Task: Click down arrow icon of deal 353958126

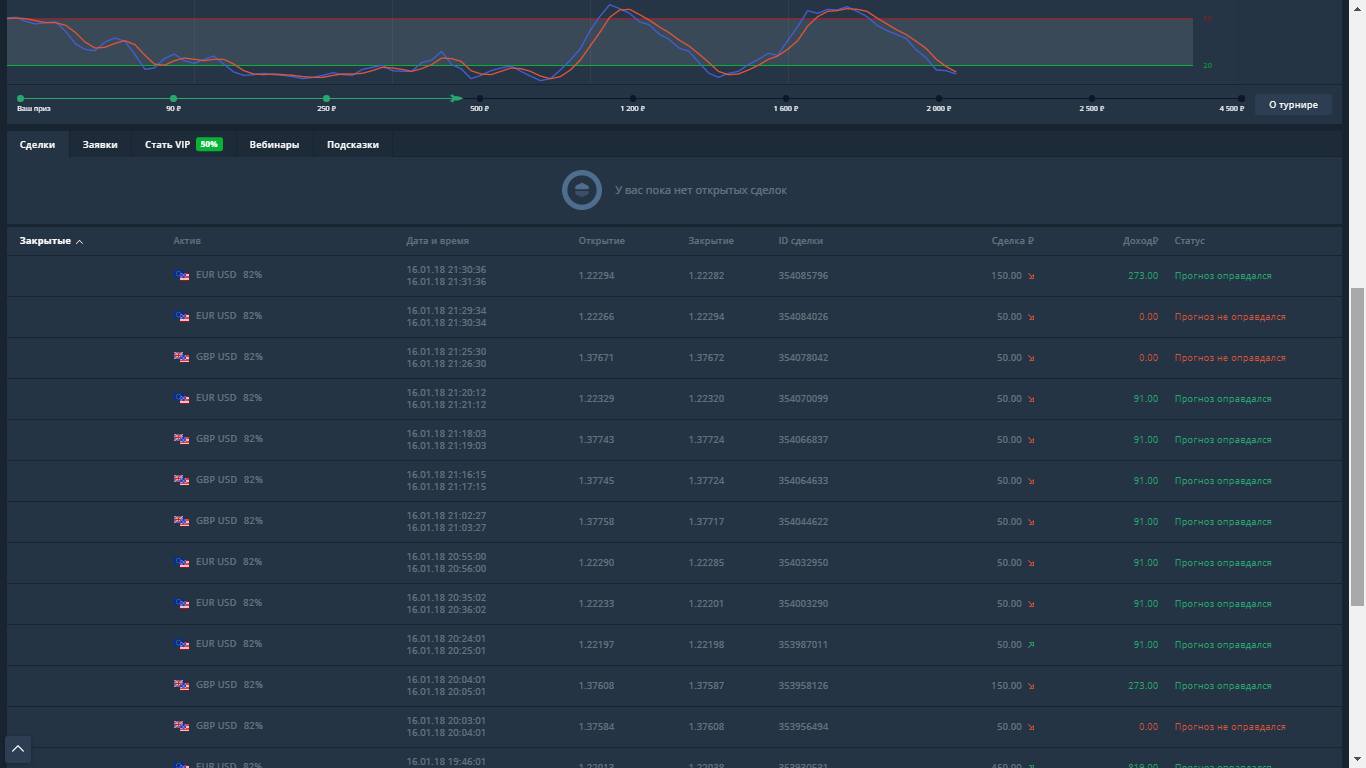Action: 1031,686
